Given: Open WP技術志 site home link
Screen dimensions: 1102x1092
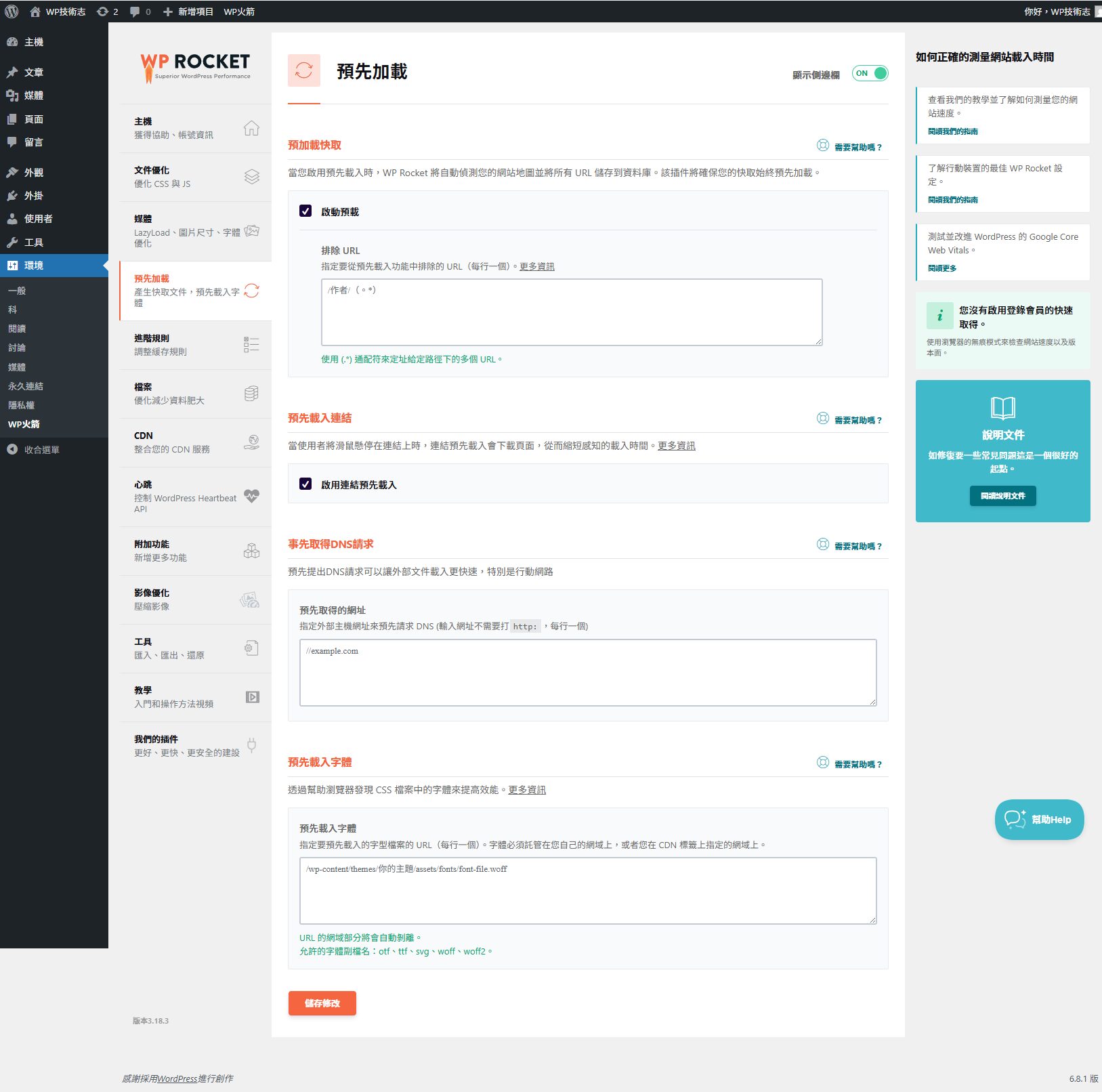Looking at the screenshot, I should (x=58, y=12).
